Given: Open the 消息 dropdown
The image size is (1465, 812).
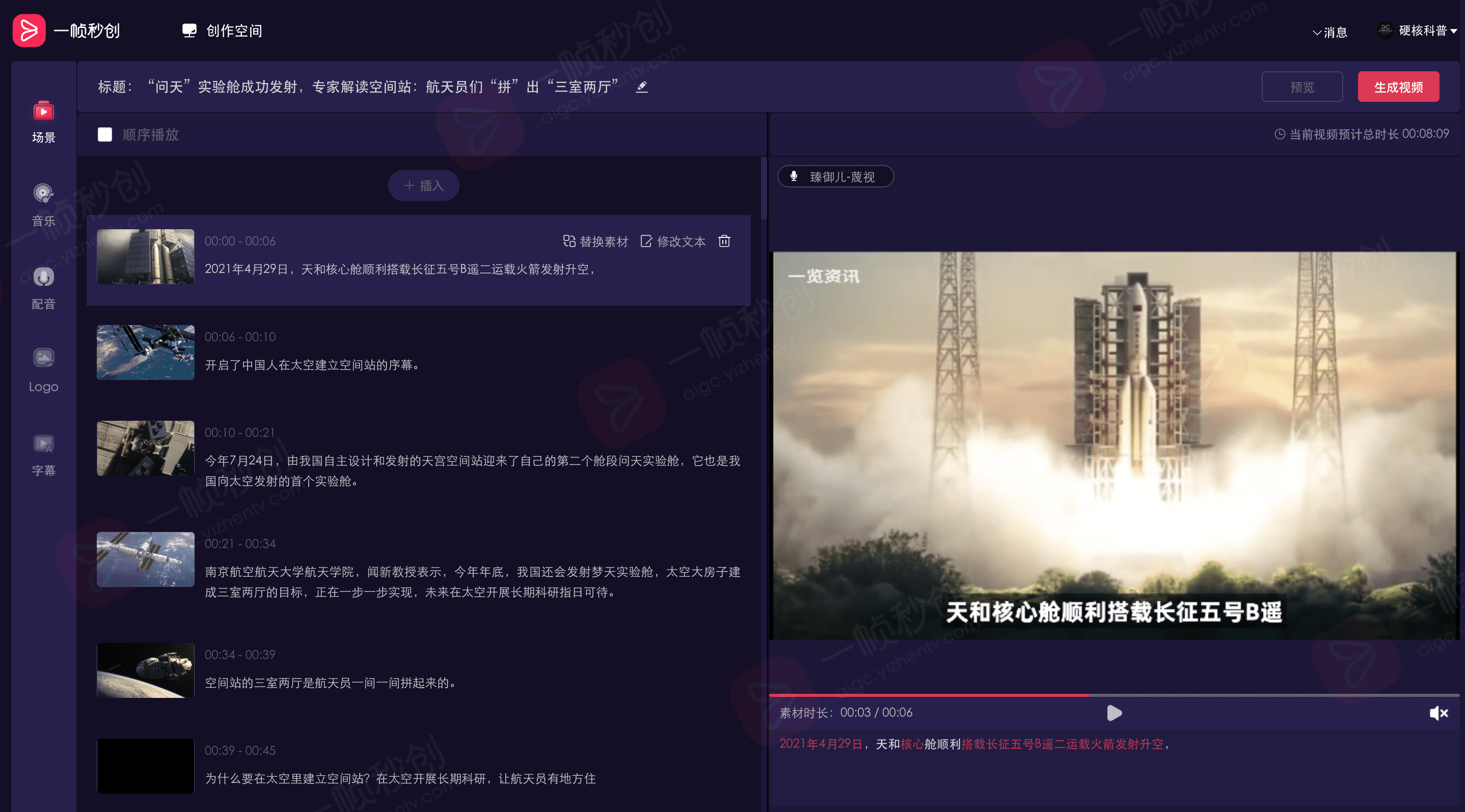Looking at the screenshot, I should click(x=1329, y=33).
